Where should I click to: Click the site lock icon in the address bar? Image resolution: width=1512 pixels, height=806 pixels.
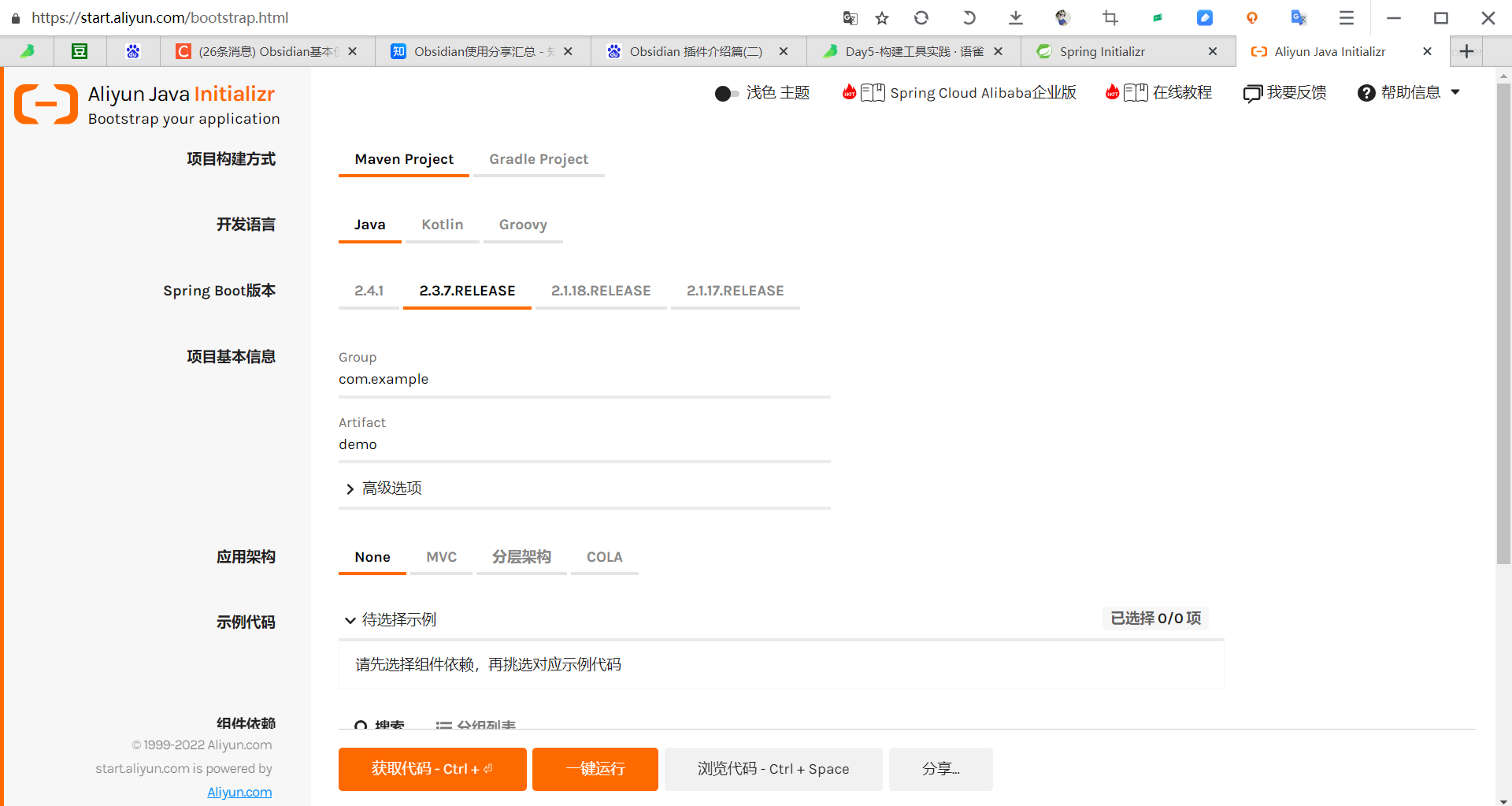(16, 17)
